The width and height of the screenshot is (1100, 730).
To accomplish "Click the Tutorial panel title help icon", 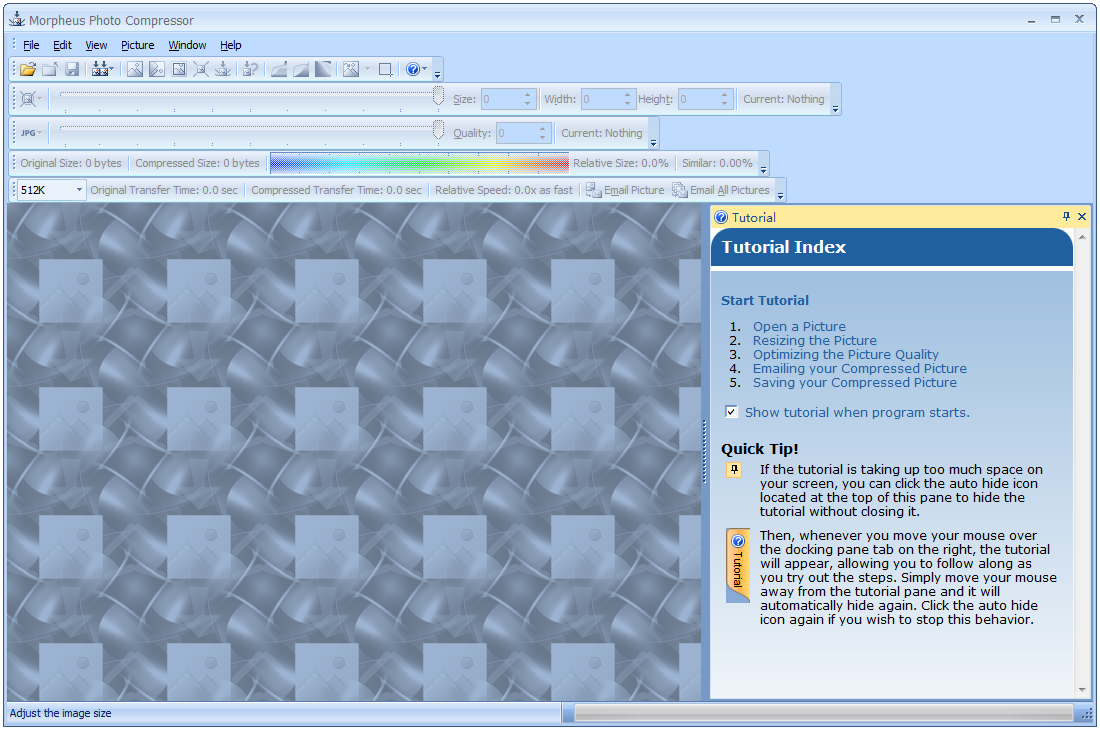I will 721,217.
